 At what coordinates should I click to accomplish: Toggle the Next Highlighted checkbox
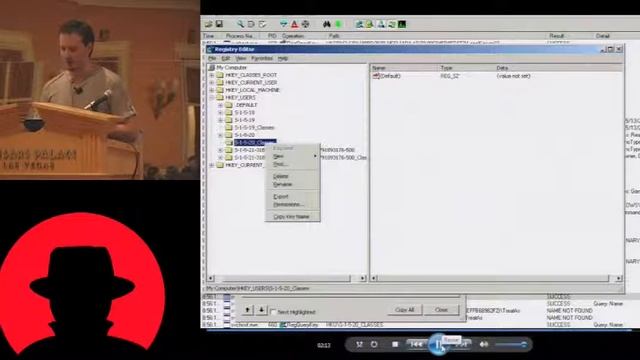(x=273, y=312)
